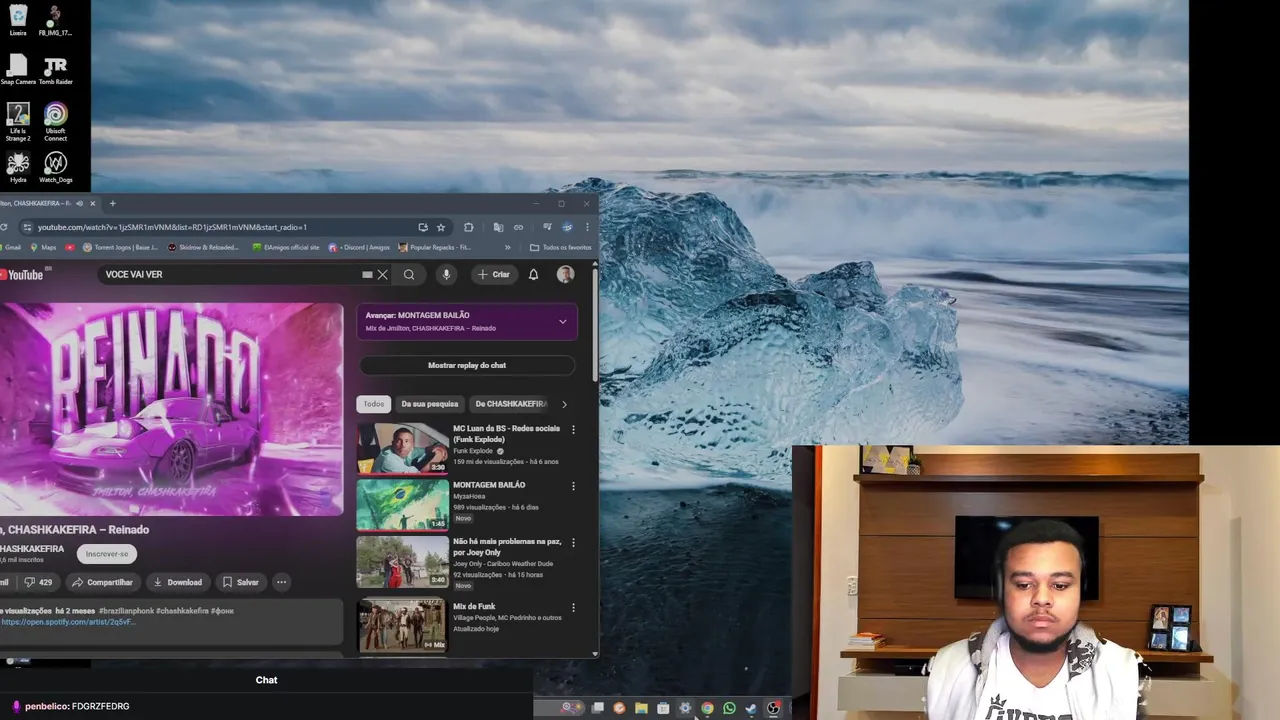Image resolution: width=1280 pixels, height=720 pixels.
Task: Open more actions ellipsis under video
Action: (x=282, y=582)
